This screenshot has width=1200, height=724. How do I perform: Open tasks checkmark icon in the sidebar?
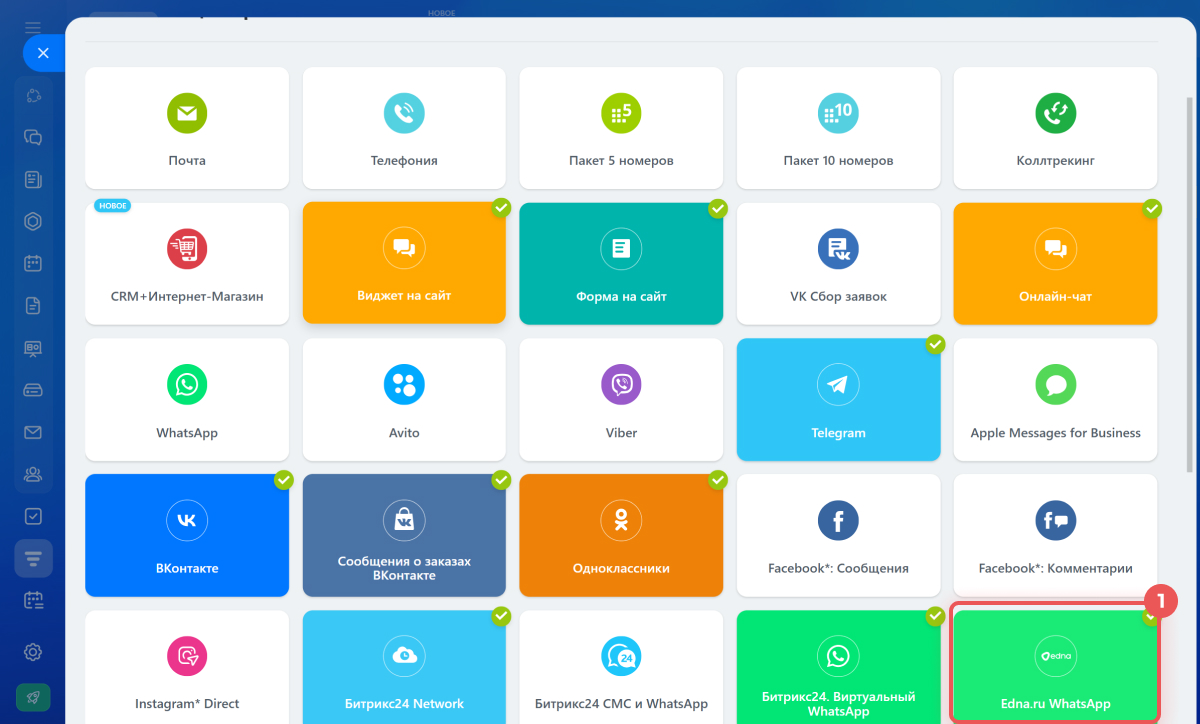pyautogui.click(x=33, y=516)
